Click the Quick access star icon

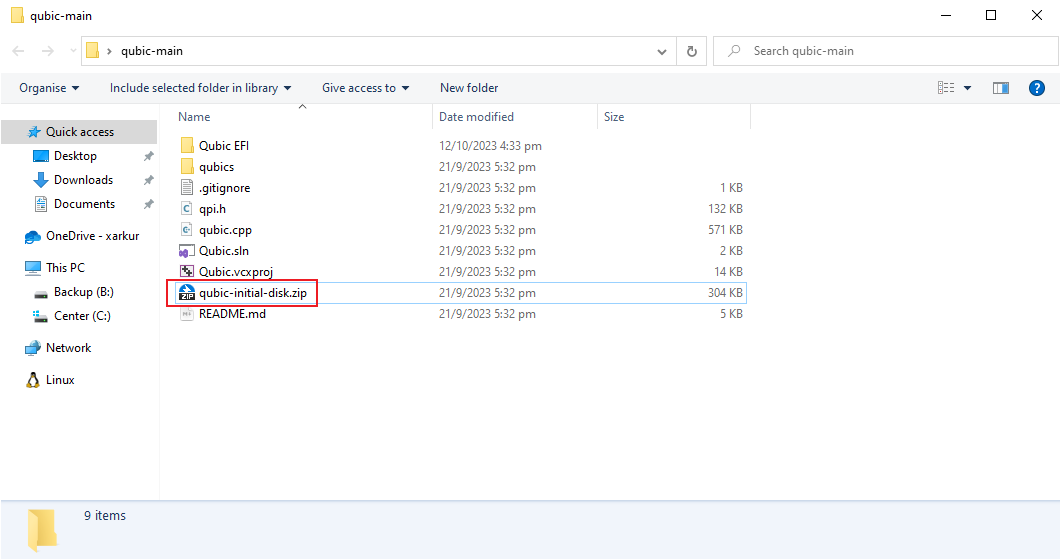(34, 132)
